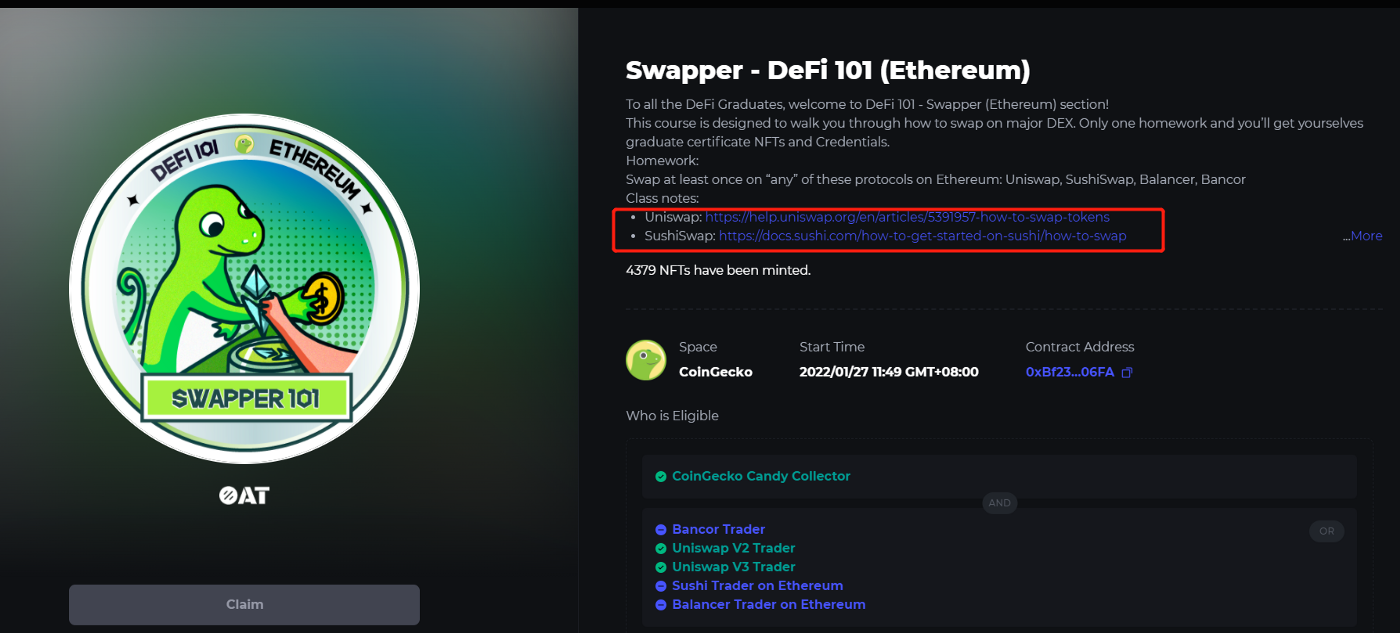This screenshot has width=1400, height=633.
Task: Click the check icon beside Uniswap V3 Trader
Action: [660, 567]
